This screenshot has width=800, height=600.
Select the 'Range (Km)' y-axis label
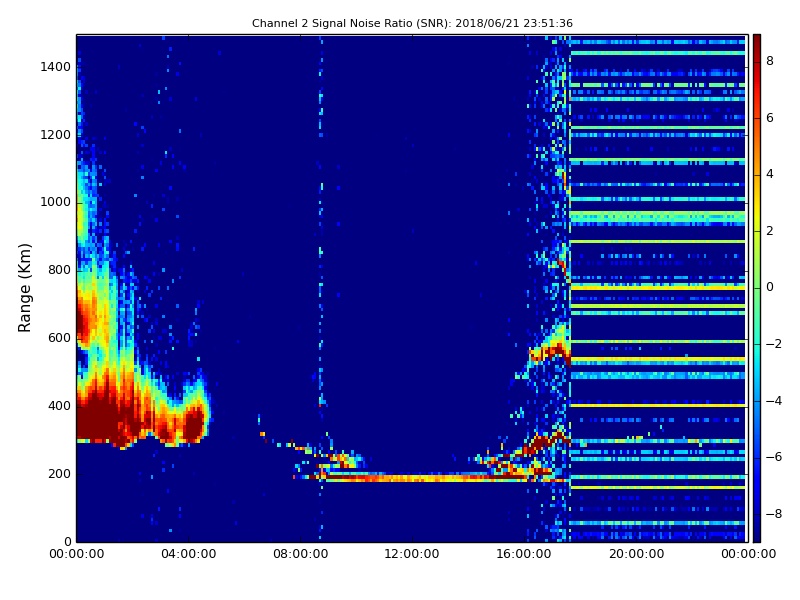(24, 288)
